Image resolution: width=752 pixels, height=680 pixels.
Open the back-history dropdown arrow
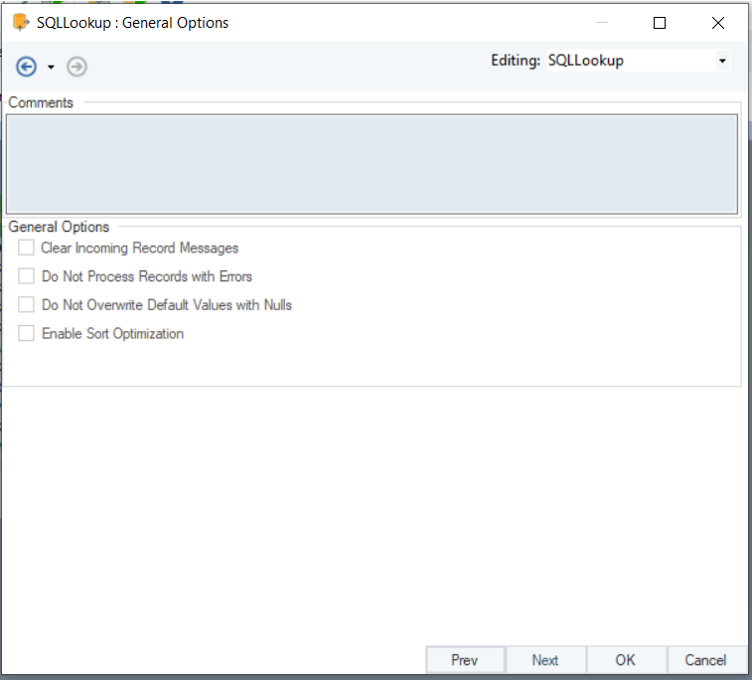click(51, 67)
